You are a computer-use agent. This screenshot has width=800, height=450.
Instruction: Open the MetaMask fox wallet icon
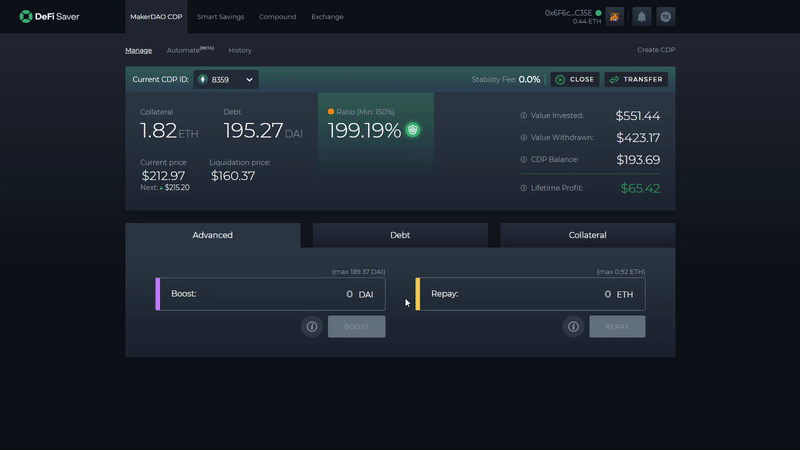[x=614, y=17]
